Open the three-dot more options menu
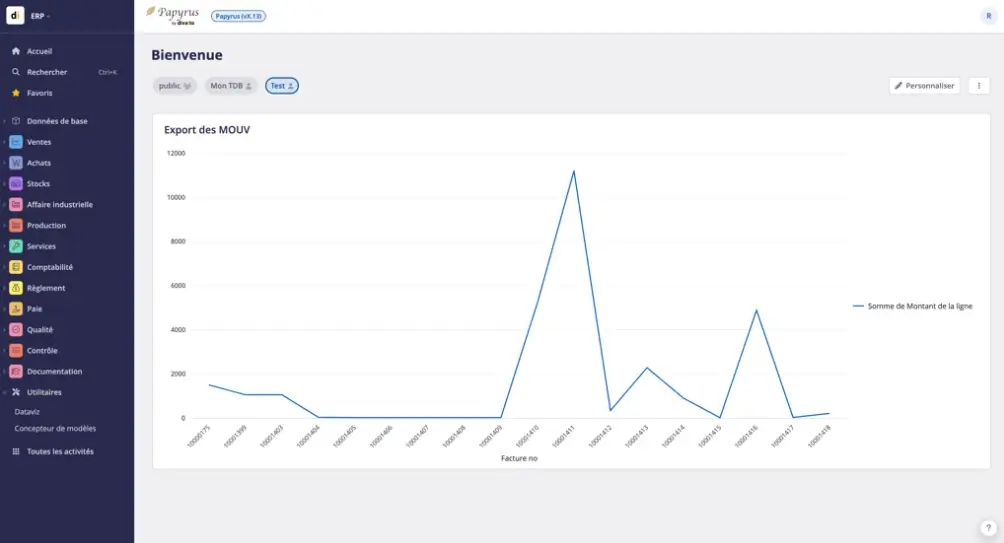1004x543 pixels. [x=978, y=86]
